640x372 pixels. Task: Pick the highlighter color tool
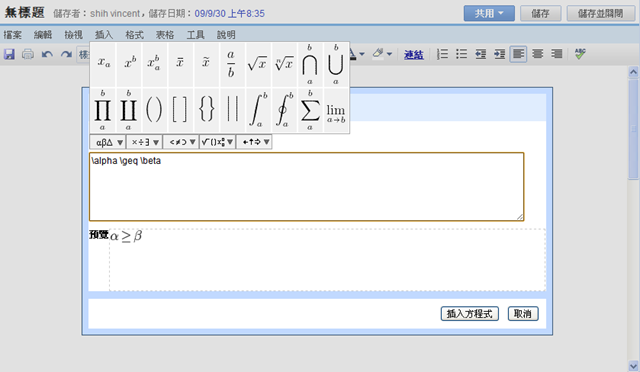tap(378, 54)
